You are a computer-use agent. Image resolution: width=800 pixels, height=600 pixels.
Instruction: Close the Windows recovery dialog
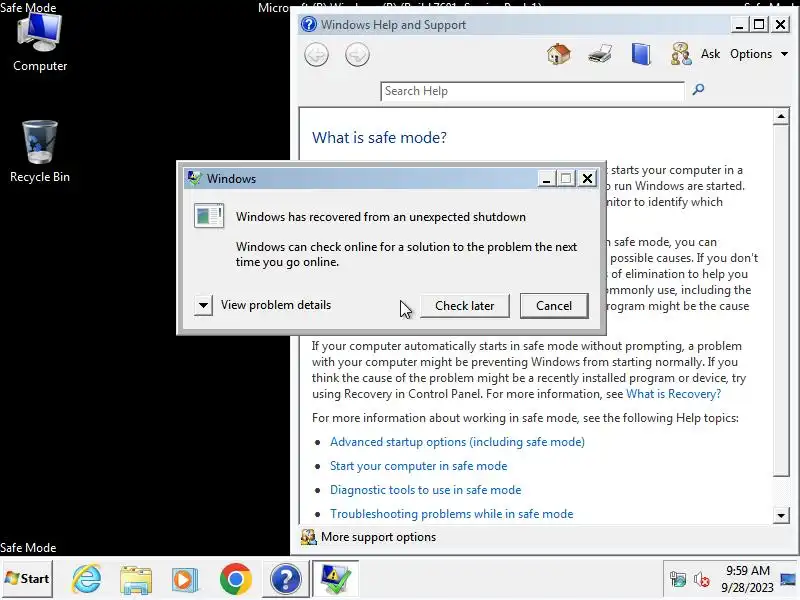(588, 178)
